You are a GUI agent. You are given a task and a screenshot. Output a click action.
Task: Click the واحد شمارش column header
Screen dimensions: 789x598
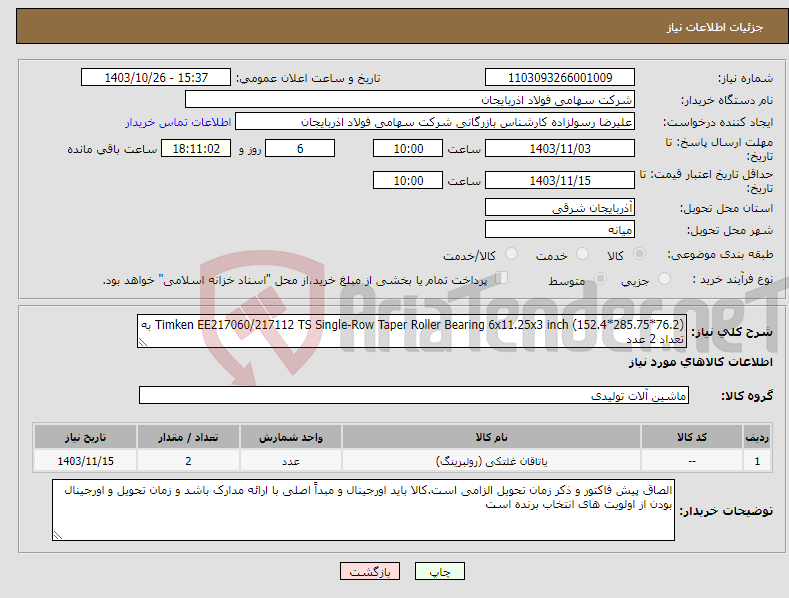(291, 437)
